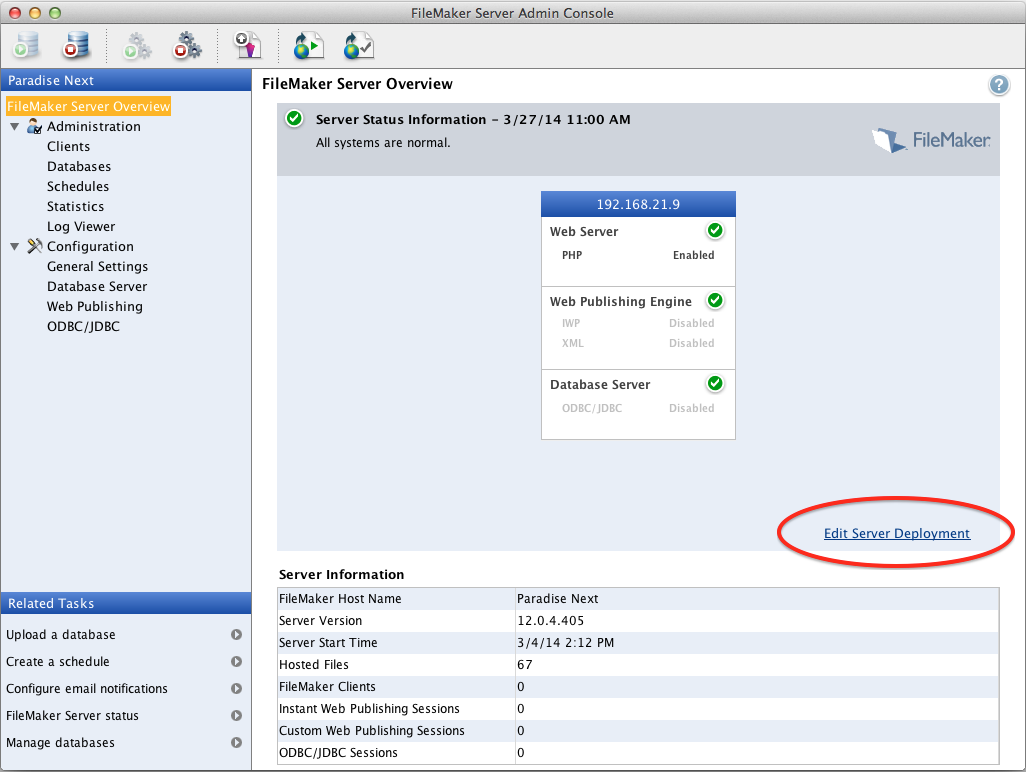Open the Upload Database assistant toolbar icon

tap(246, 46)
